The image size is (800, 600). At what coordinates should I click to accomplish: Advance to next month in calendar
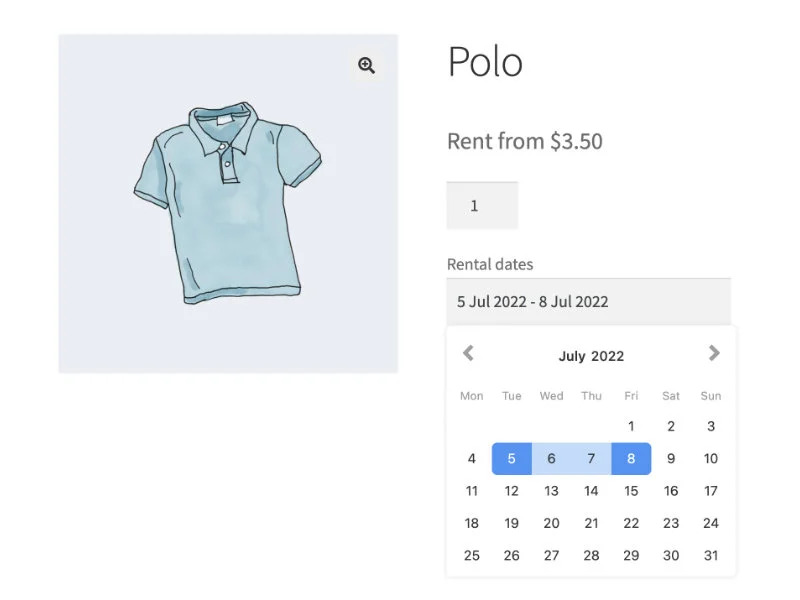(x=714, y=353)
